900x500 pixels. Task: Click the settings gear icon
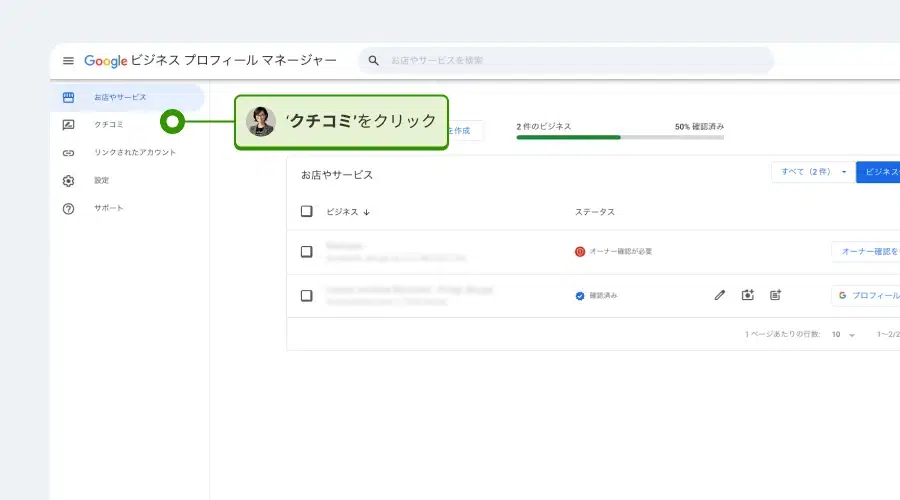coord(68,181)
